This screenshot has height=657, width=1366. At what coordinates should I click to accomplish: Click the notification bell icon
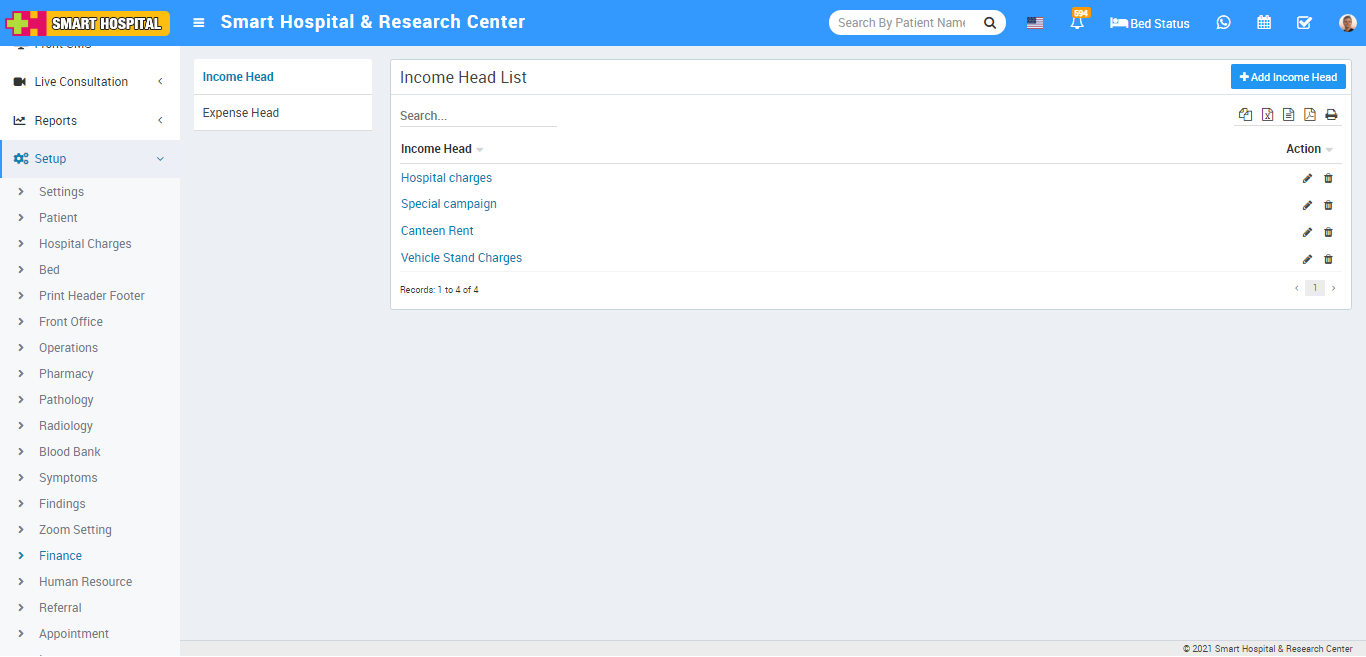tap(1077, 23)
